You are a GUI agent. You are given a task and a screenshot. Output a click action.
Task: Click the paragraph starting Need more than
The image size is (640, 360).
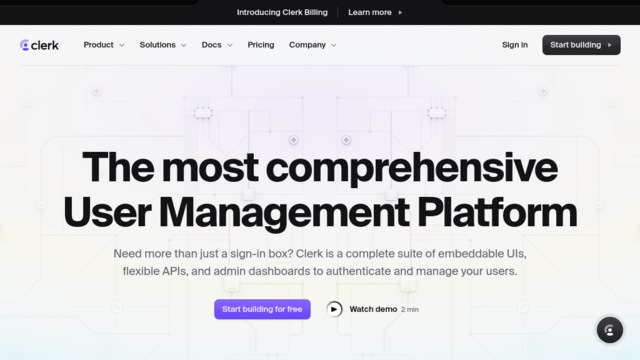pyautogui.click(x=320, y=262)
